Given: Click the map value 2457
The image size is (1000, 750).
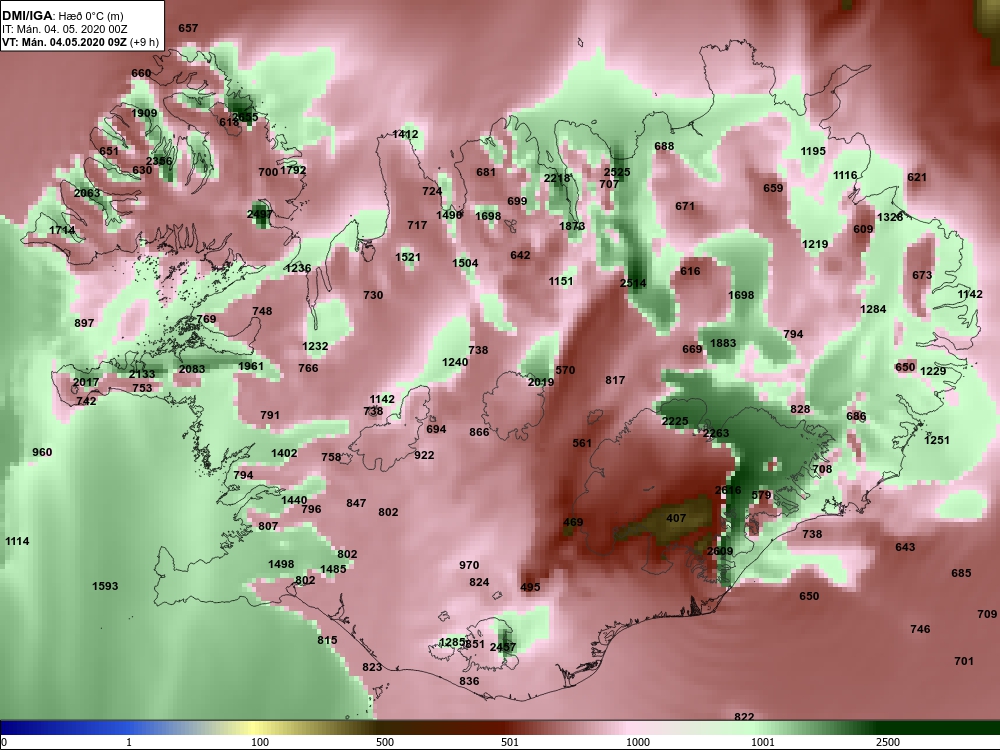Looking at the screenshot, I should pos(503,647).
